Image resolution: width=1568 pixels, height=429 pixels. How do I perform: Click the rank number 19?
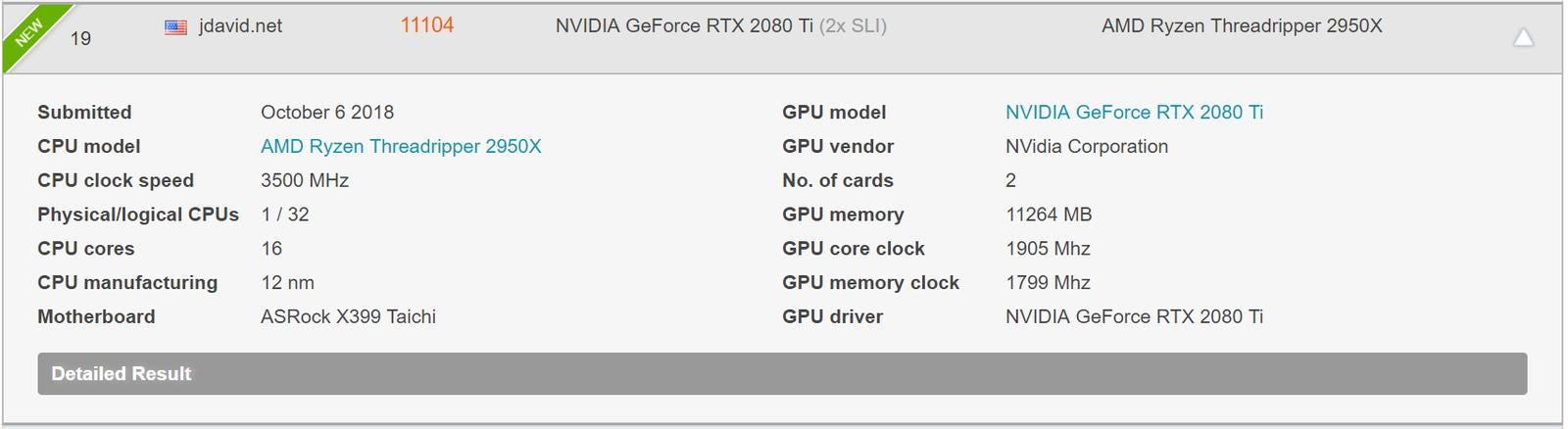click(x=80, y=38)
